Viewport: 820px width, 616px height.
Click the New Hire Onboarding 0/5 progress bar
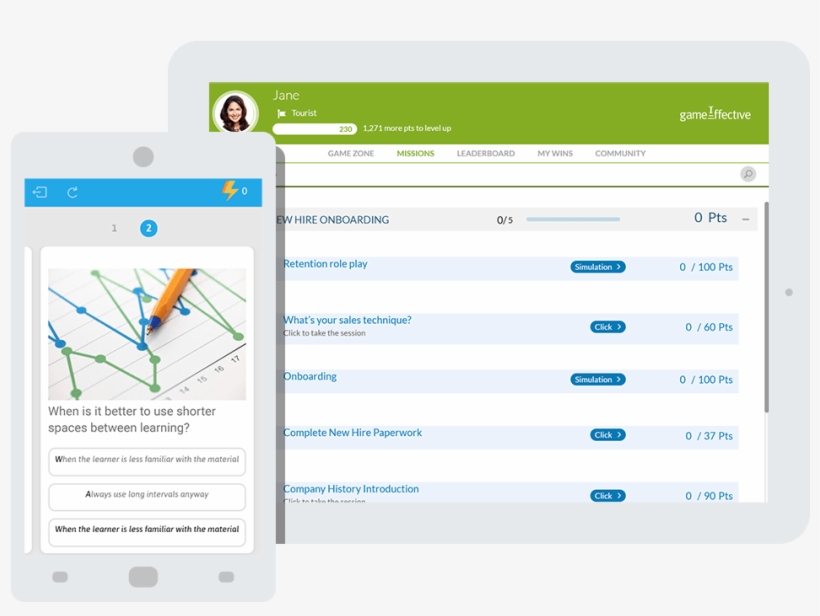tap(573, 220)
